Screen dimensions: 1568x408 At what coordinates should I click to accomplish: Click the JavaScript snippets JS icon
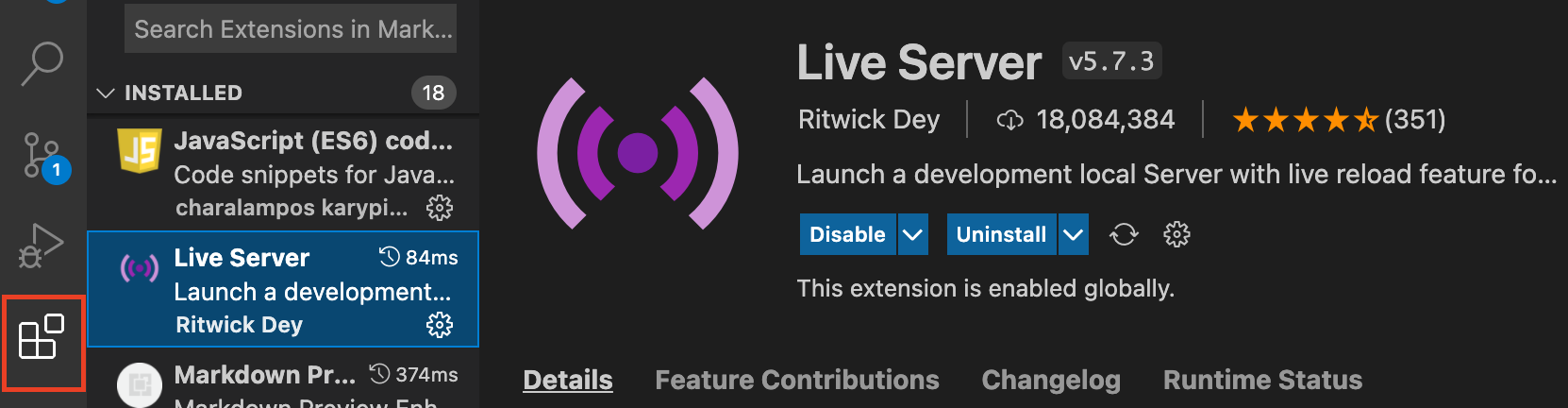140,152
